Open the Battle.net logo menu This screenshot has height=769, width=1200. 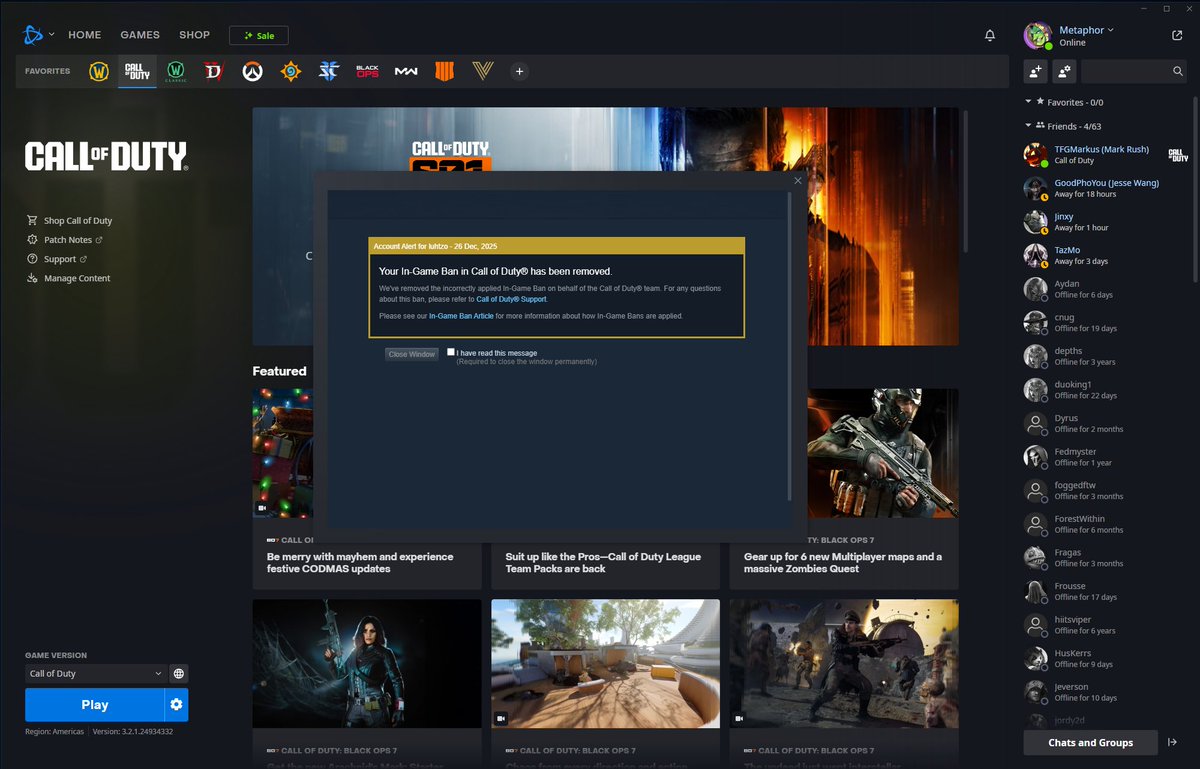pyautogui.click(x=34, y=35)
